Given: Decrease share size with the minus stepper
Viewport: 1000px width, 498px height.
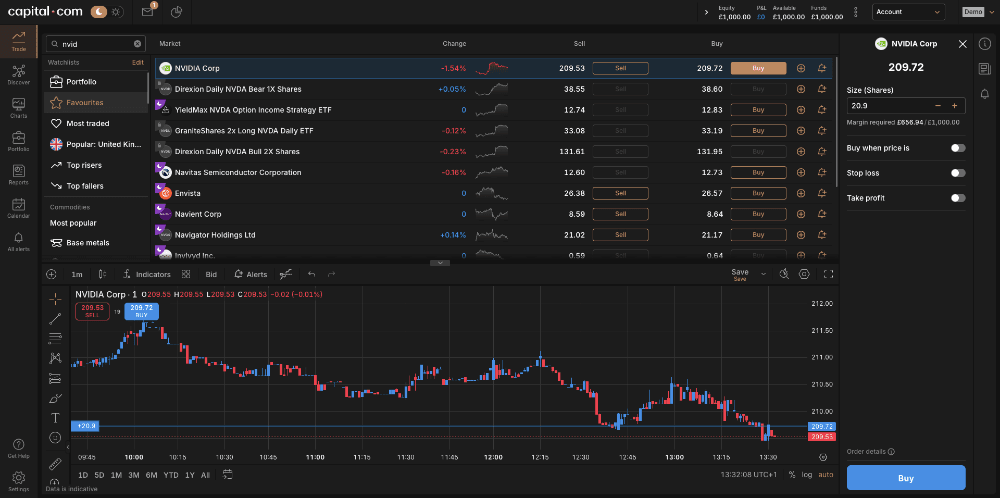Looking at the screenshot, I should (x=938, y=106).
